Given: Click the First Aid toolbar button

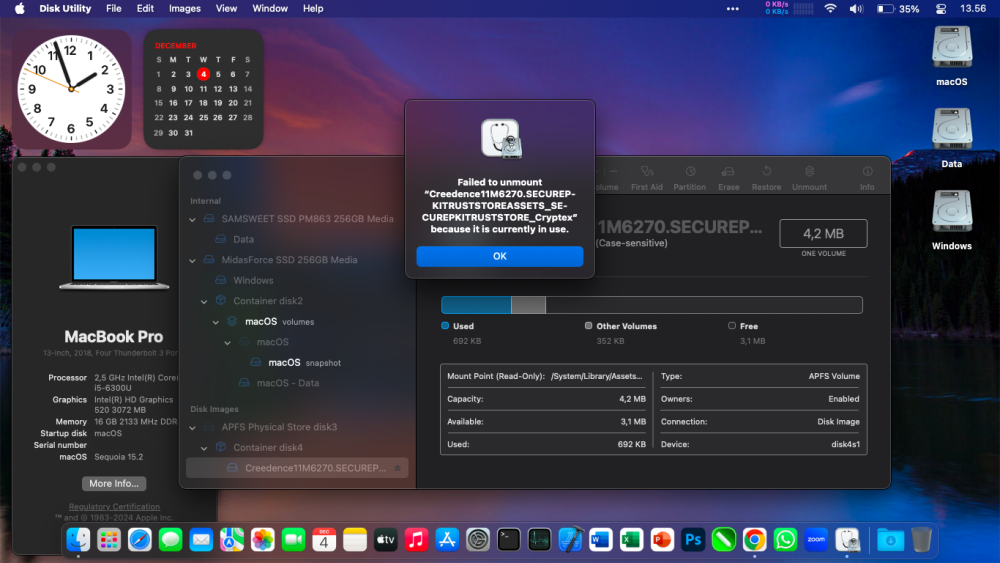Looking at the screenshot, I should click(647, 178).
